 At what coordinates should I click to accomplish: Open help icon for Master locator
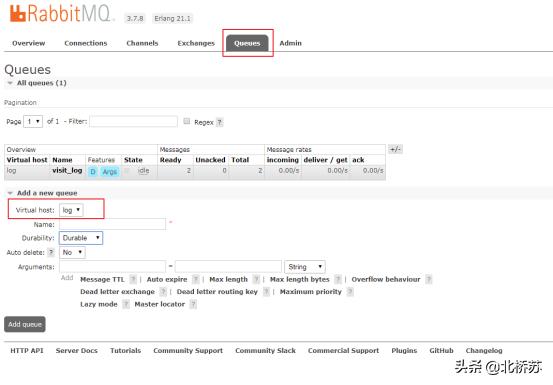pyautogui.click(x=193, y=304)
